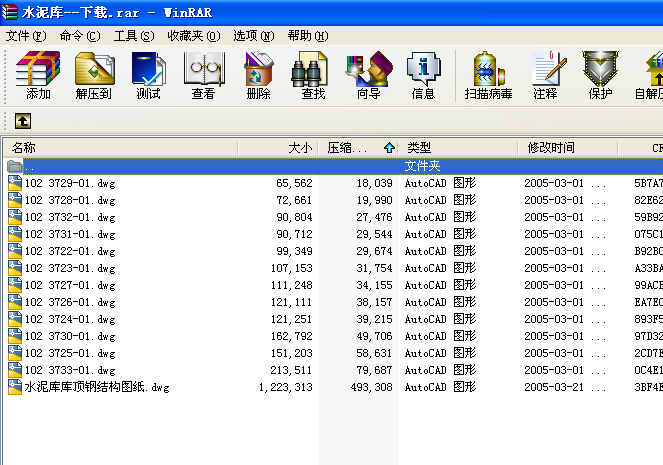Sort by the 类型 column header
This screenshot has width=663, height=465.
tap(458, 148)
